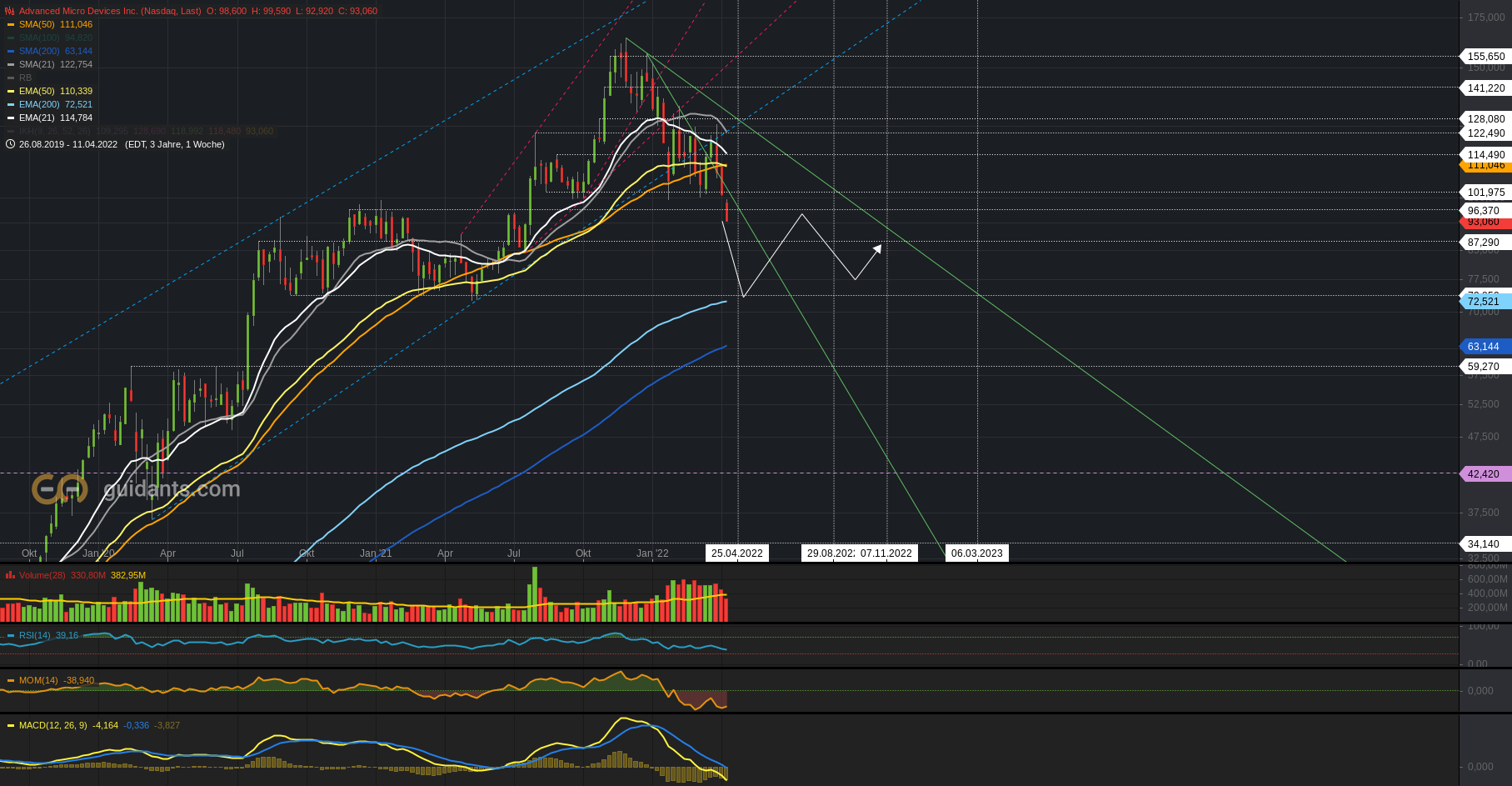Click the blue 63,144 SMA price tag

tap(1486, 347)
